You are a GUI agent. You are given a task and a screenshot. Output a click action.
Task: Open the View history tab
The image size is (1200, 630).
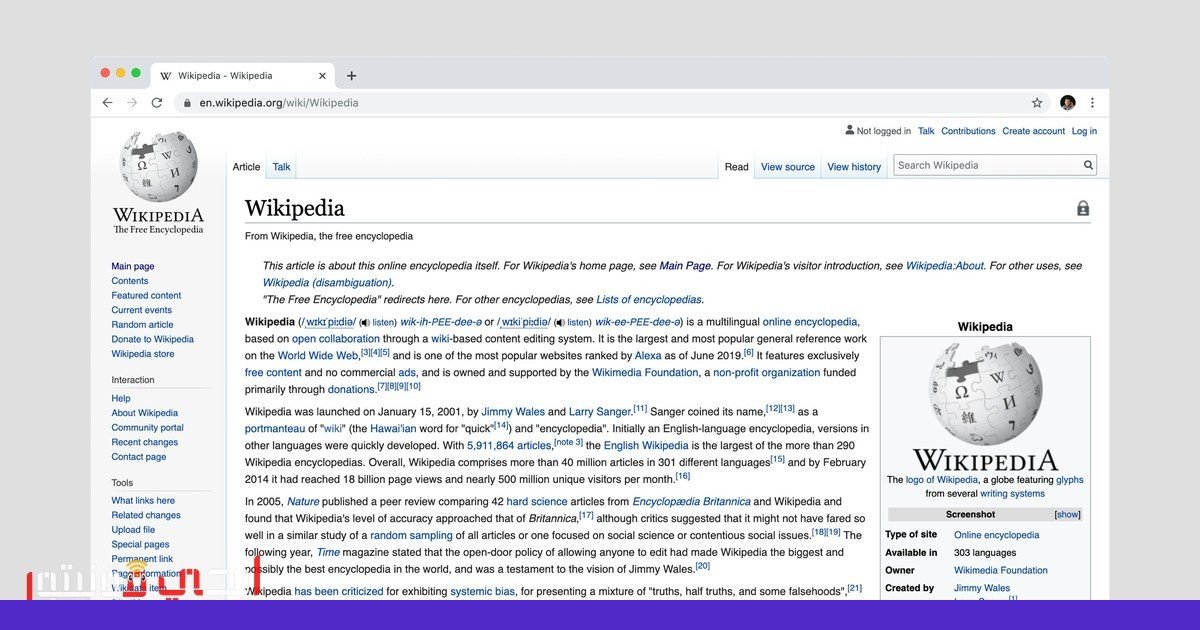pyautogui.click(x=854, y=167)
